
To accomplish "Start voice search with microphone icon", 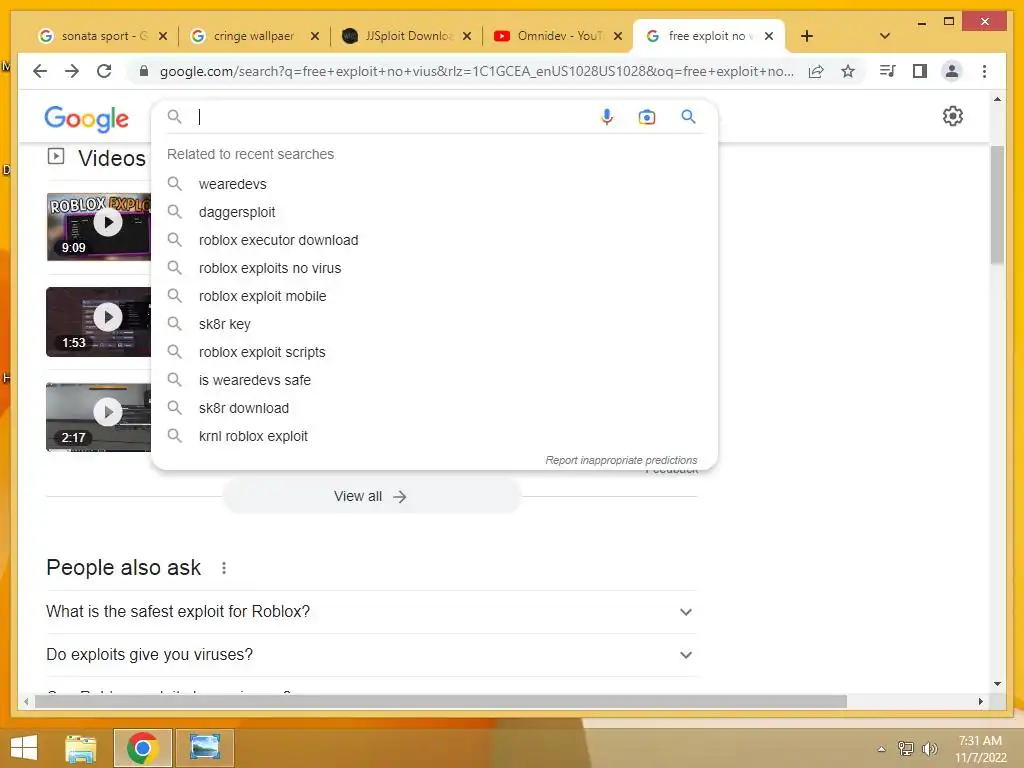I will (607, 117).
